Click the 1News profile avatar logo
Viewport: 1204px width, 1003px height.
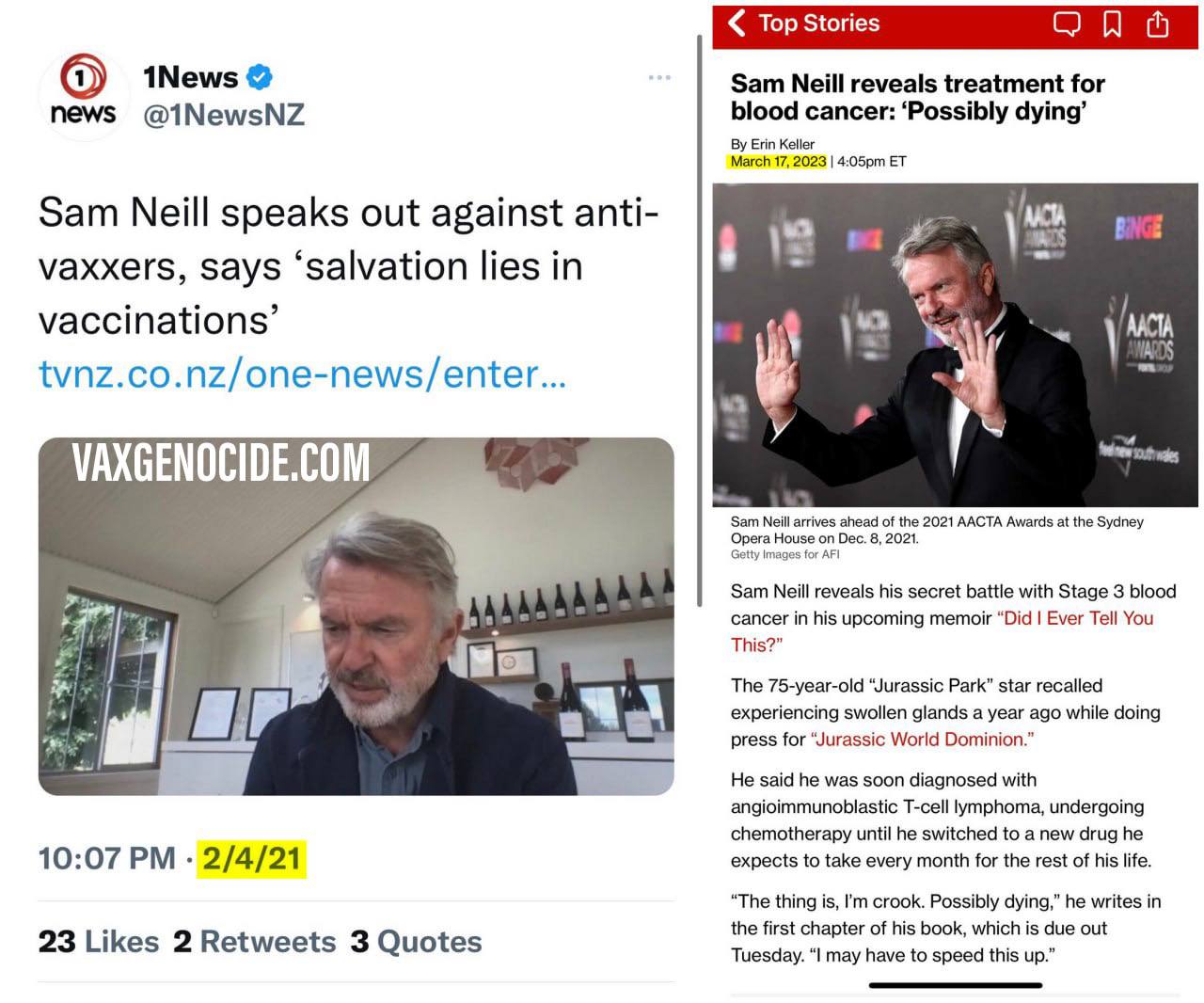pos(83,94)
